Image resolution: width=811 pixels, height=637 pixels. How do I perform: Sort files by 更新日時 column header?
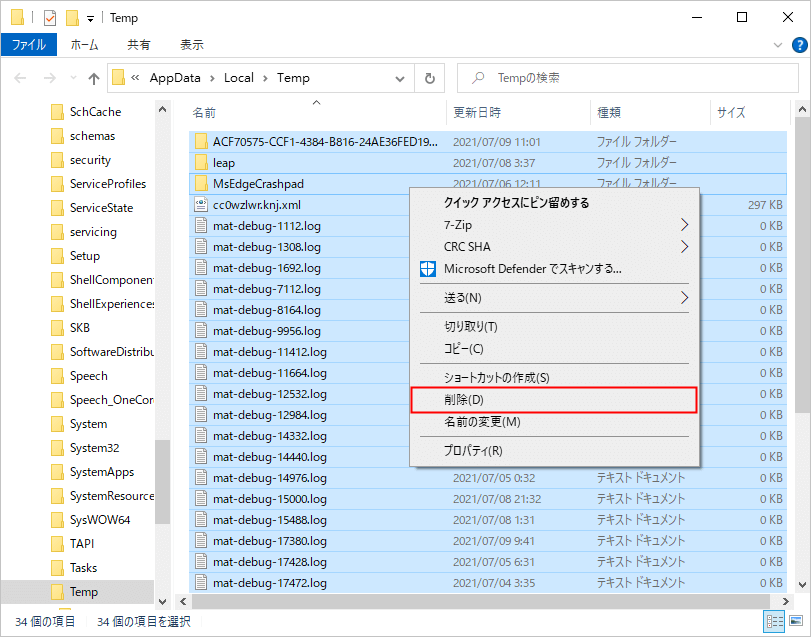[478, 113]
